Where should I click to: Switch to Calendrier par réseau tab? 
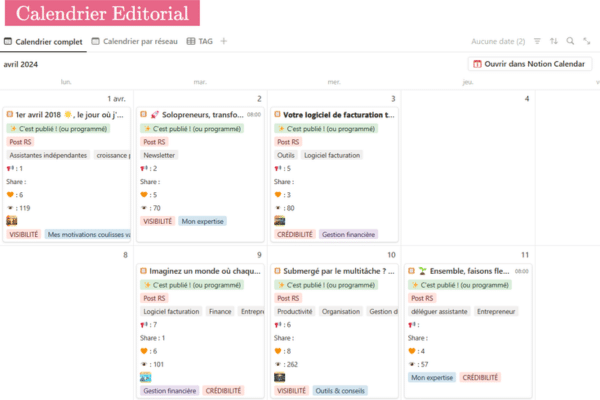click(x=135, y=41)
